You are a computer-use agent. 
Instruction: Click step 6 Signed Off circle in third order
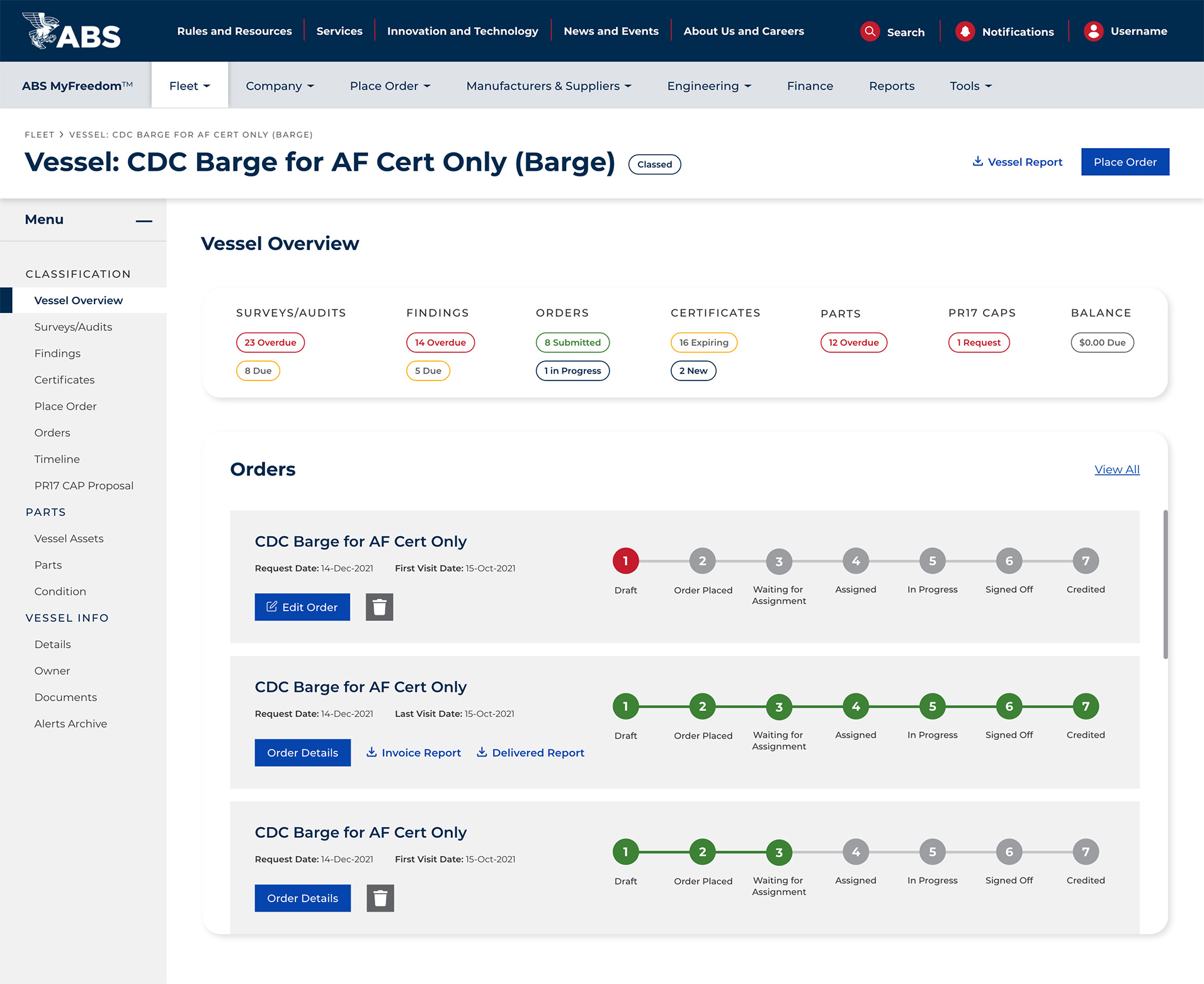[x=1009, y=852]
